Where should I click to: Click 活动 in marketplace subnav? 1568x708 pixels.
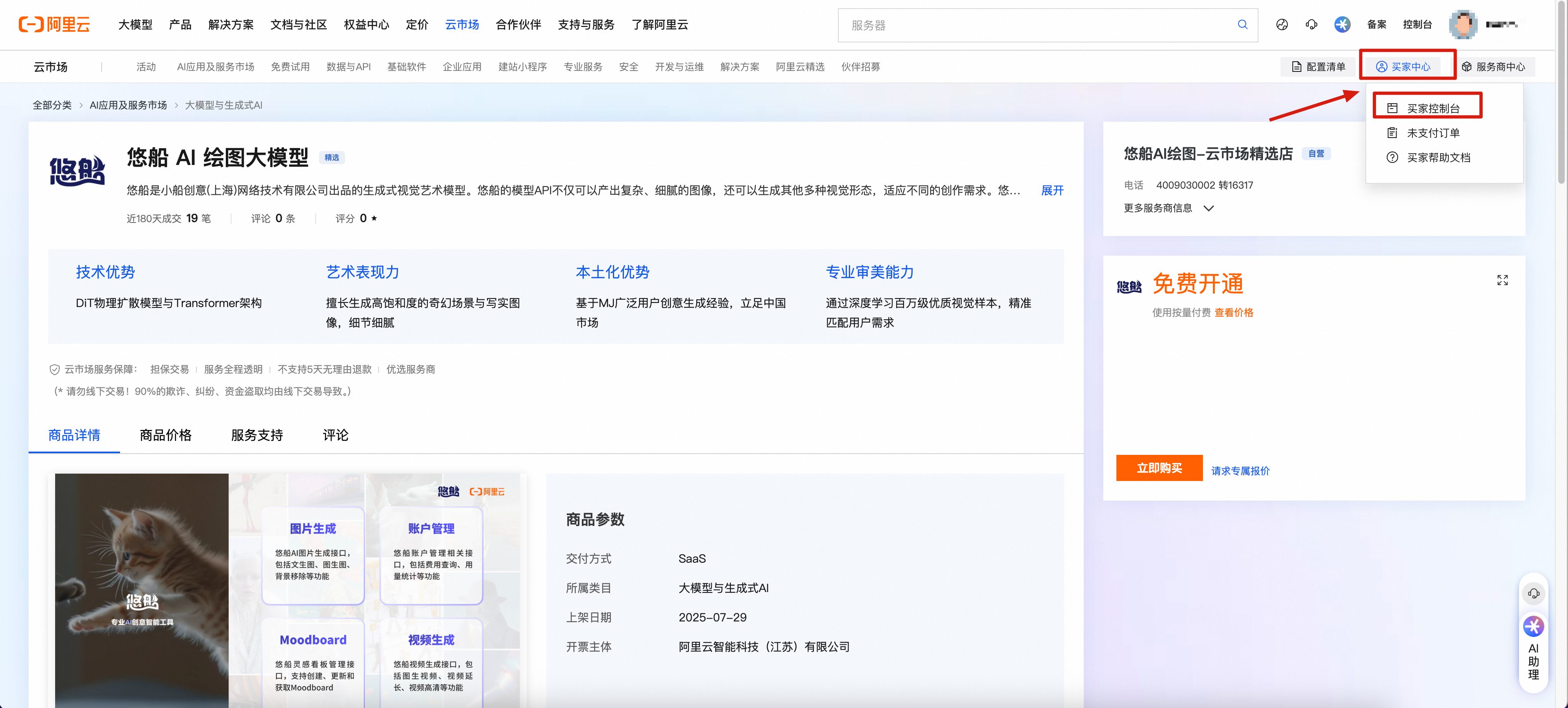click(x=146, y=67)
